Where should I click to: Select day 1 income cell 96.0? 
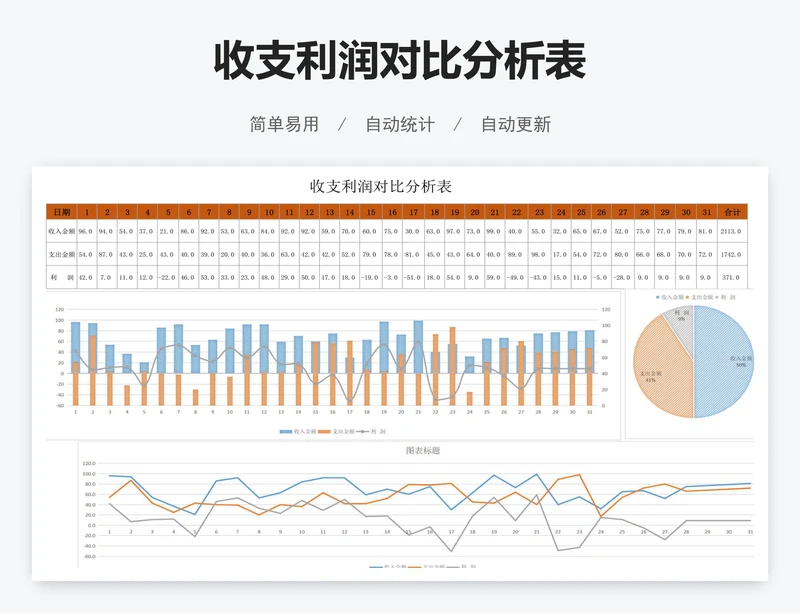click(x=87, y=231)
